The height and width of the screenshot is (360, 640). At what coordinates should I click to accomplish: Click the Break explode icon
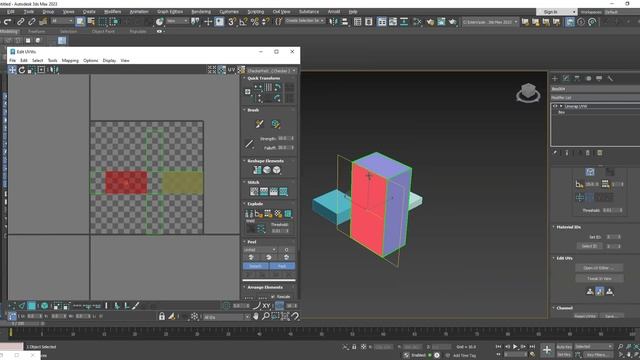pos(248,213)
